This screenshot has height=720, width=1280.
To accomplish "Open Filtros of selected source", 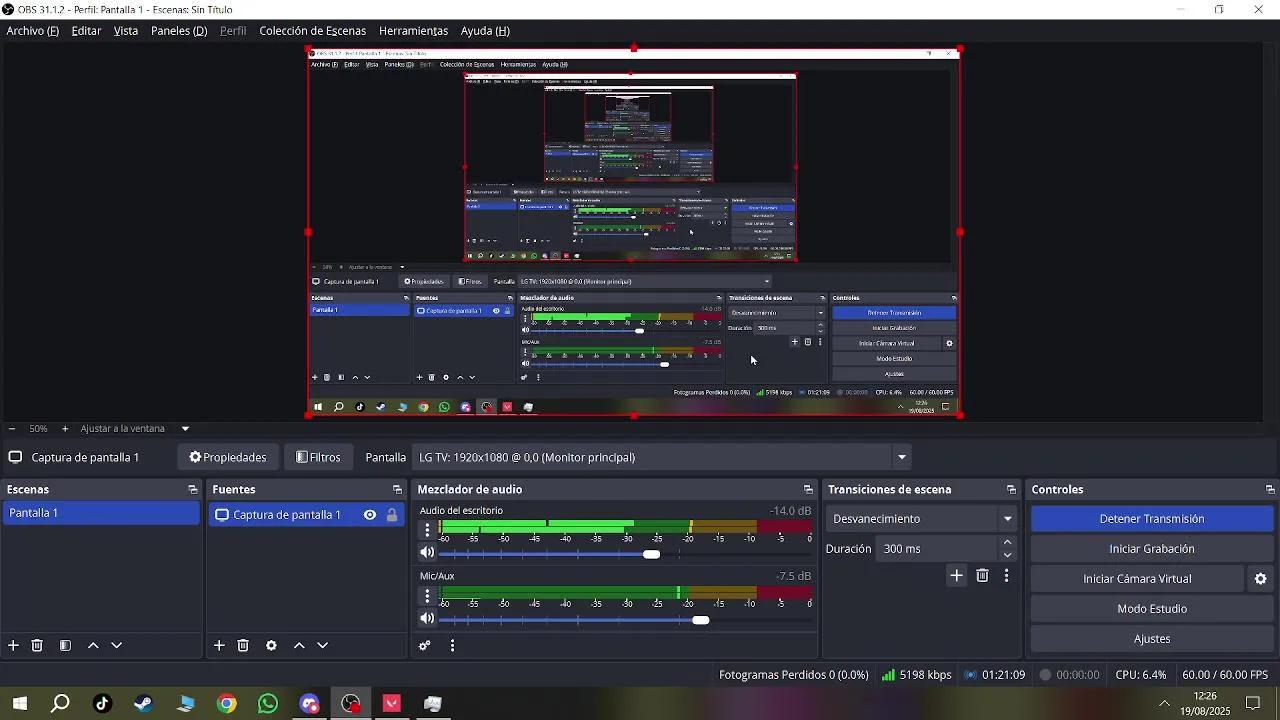I will point(319,458).
